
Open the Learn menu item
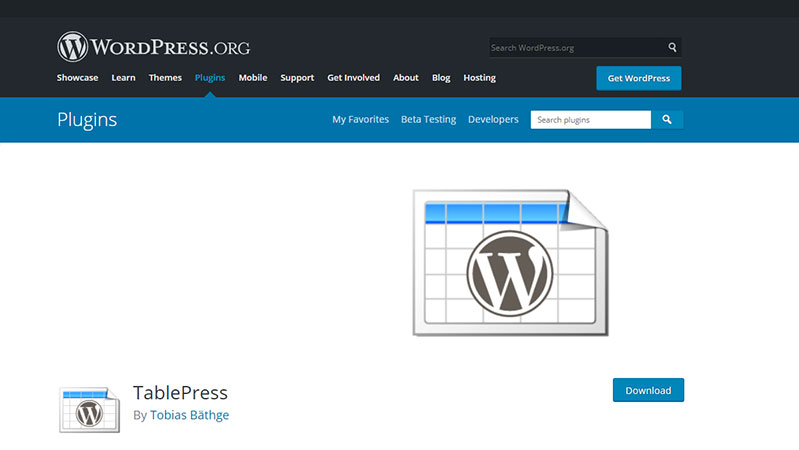(123, 77)
